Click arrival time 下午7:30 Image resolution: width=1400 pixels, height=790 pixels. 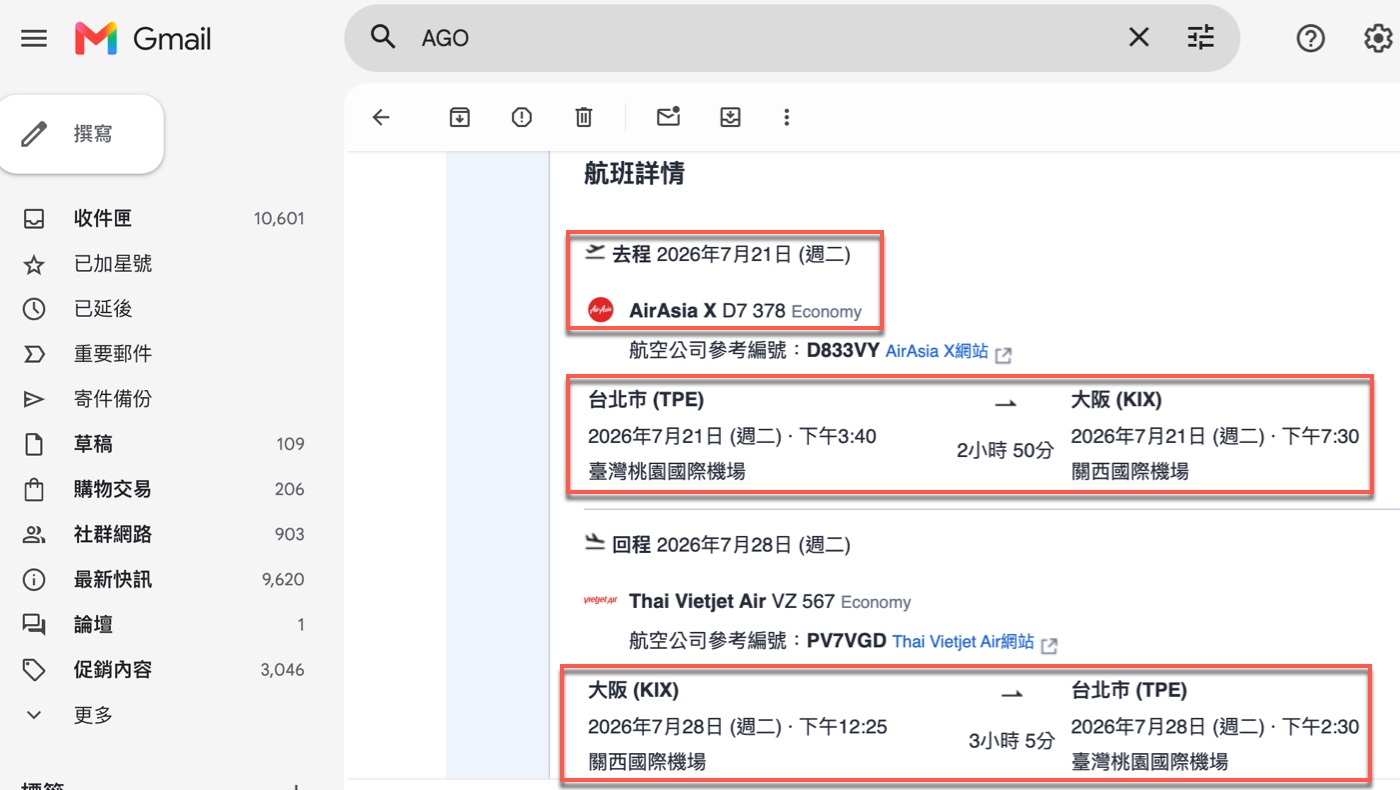[1320, 436]
